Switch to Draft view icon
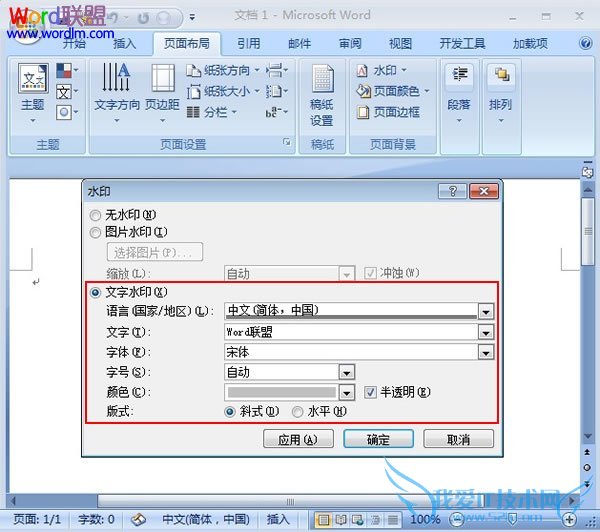 click(x=393, y=520)
